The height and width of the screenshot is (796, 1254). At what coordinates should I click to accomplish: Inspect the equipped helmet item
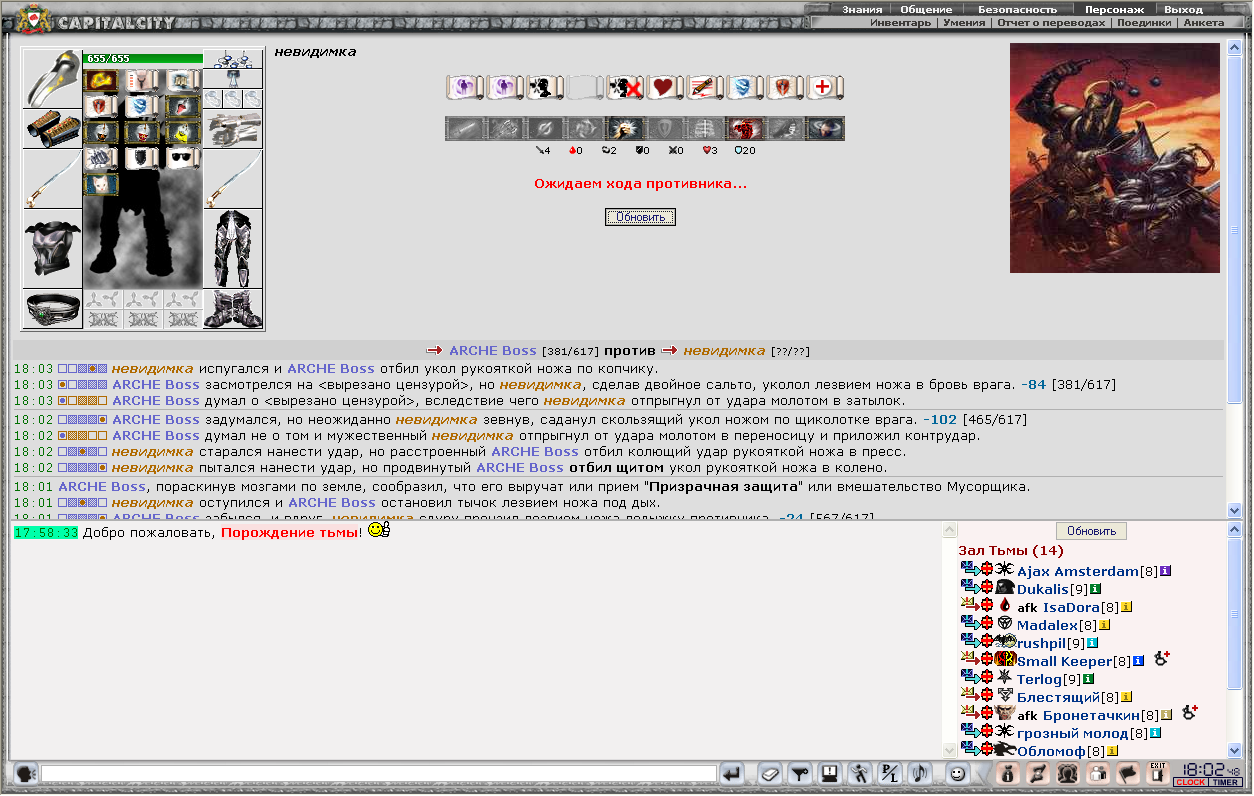tap(52, 78)
